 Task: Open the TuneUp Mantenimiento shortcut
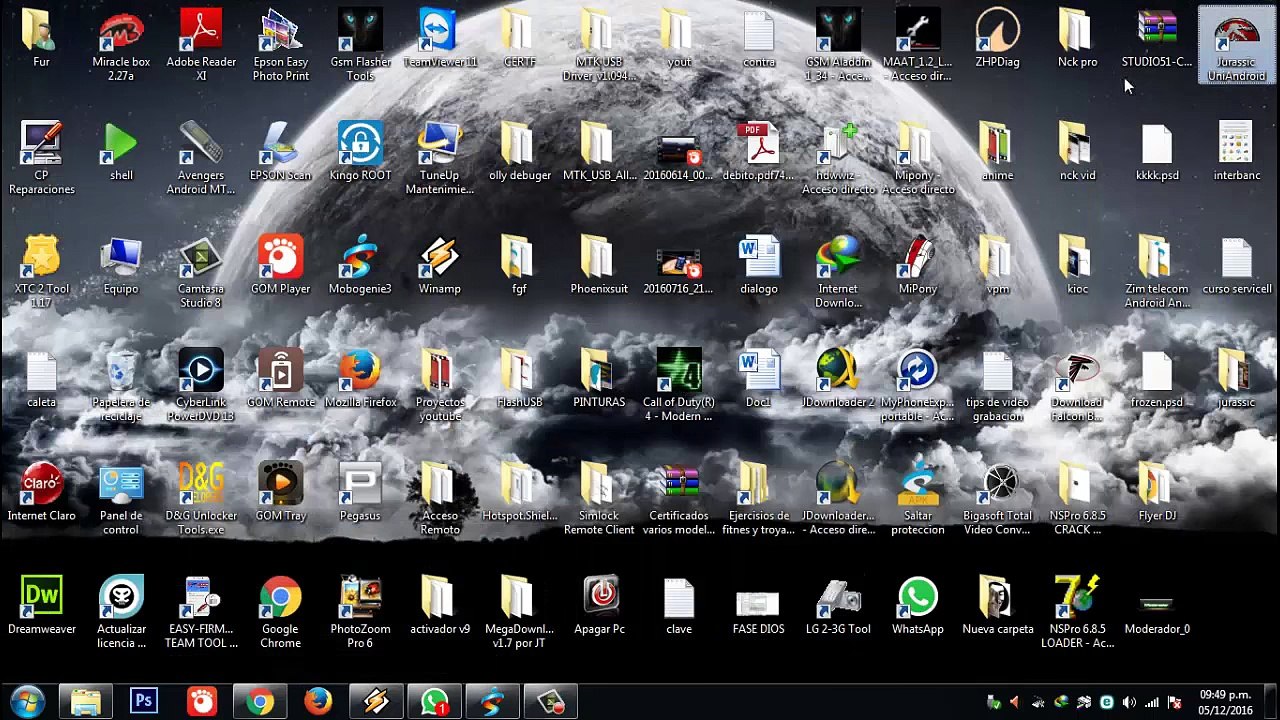point(440,158)
